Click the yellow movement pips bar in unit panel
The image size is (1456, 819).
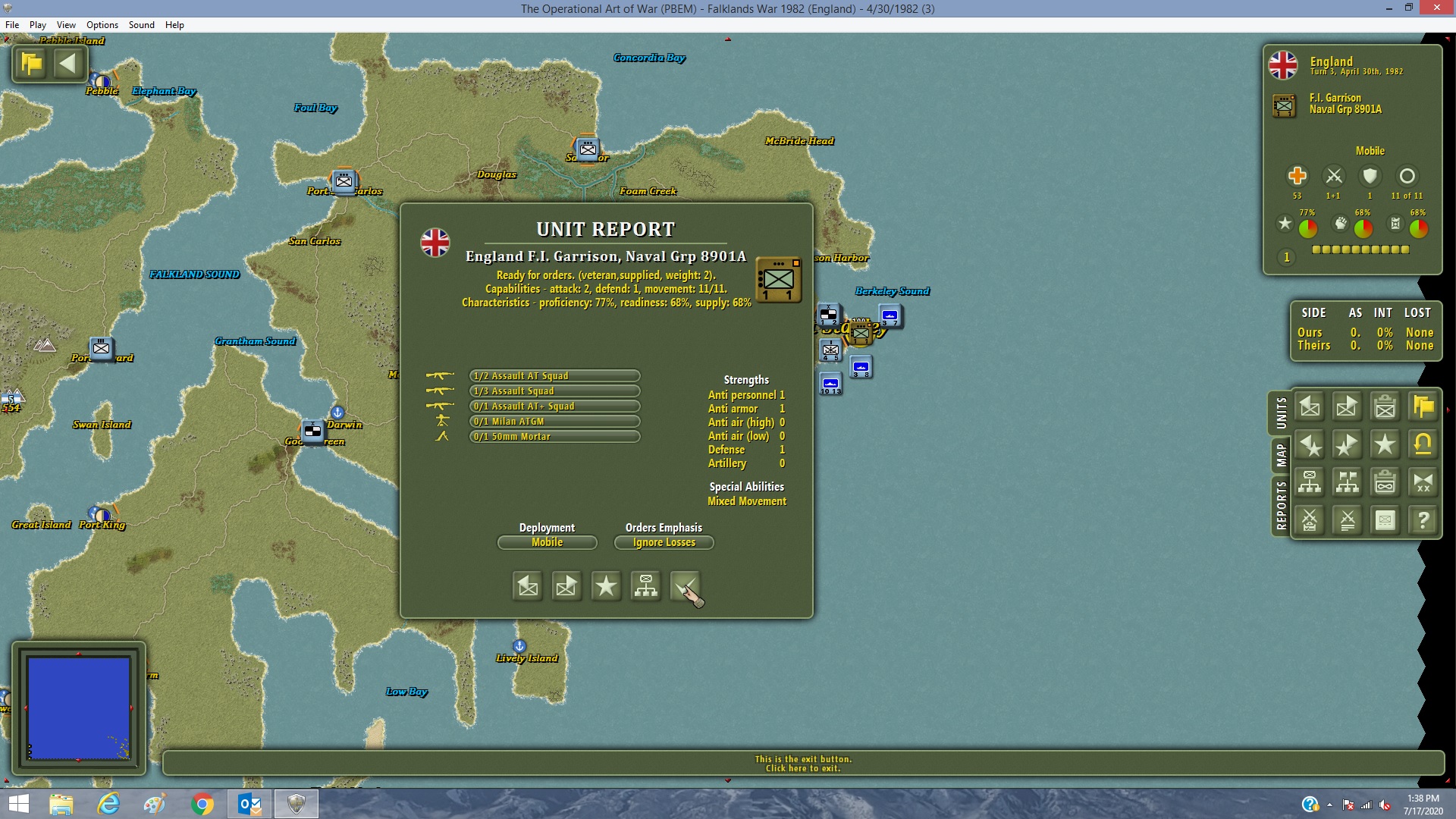[1360, 249]
